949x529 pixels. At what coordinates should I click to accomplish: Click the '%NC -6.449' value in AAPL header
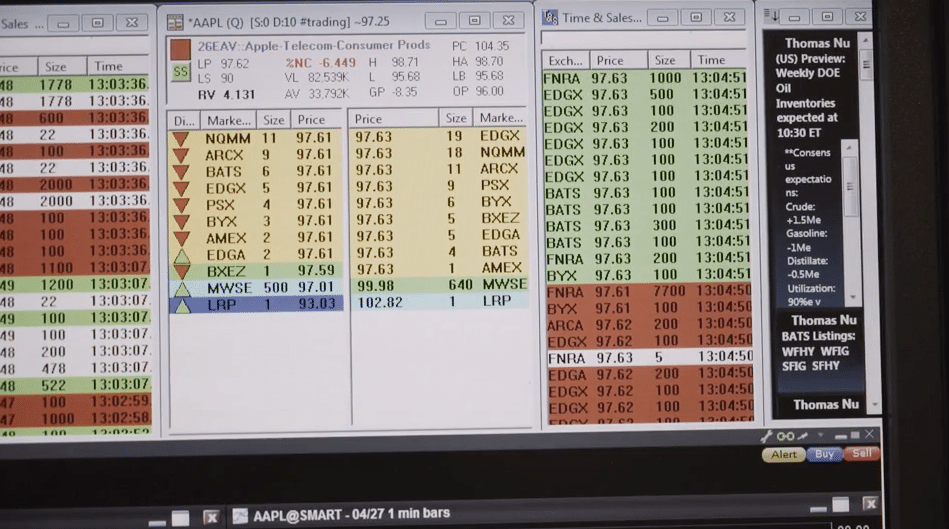[321, 63]
